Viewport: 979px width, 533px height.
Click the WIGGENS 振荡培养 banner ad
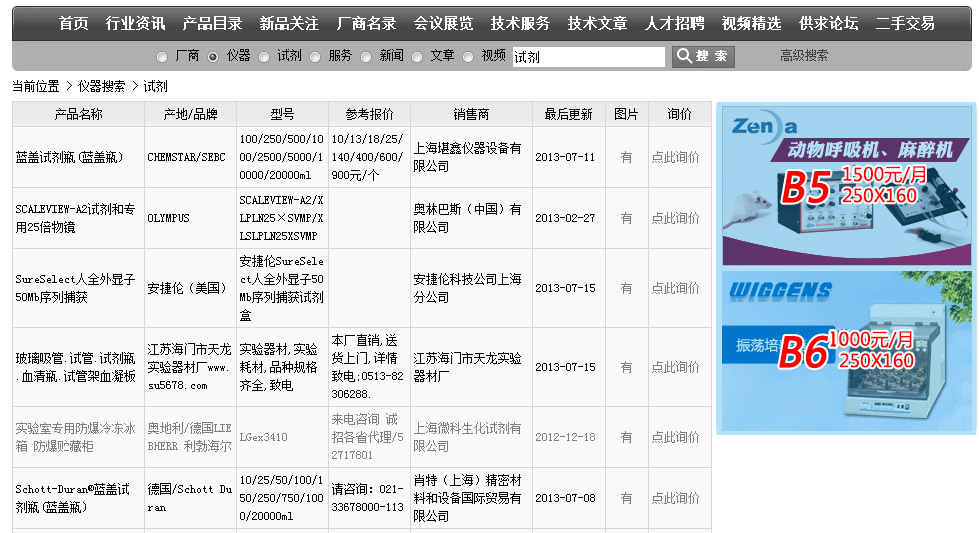tap(847, 350)
